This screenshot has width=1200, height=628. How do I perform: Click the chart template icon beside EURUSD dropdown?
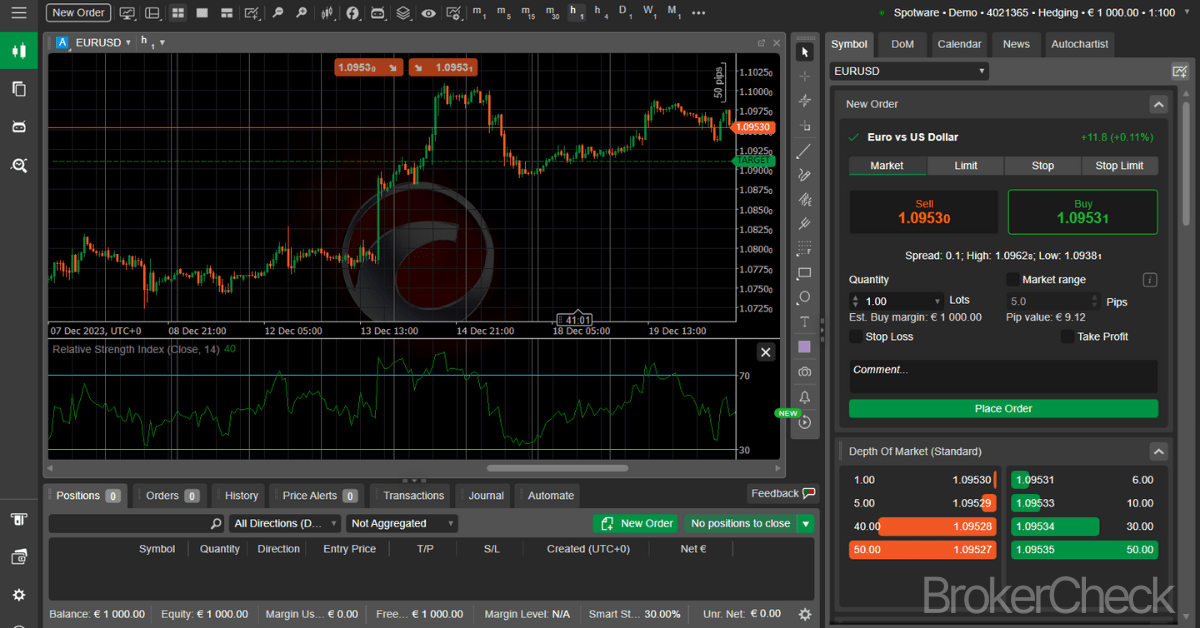point(1180,71)
